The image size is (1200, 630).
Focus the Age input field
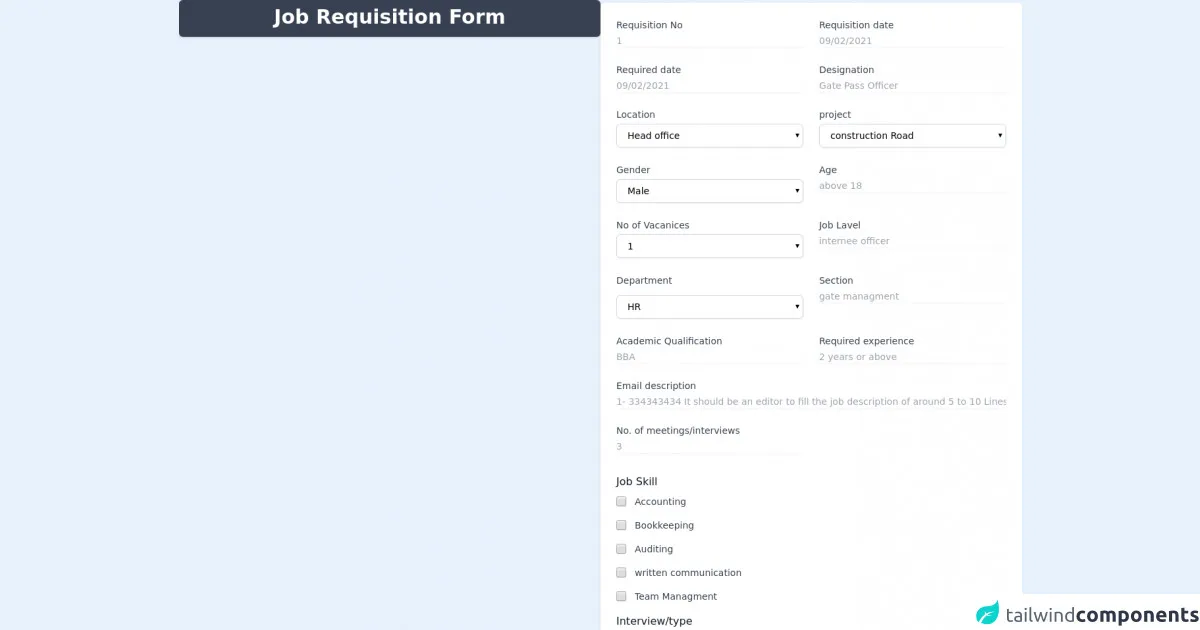[x=912, y=186]
